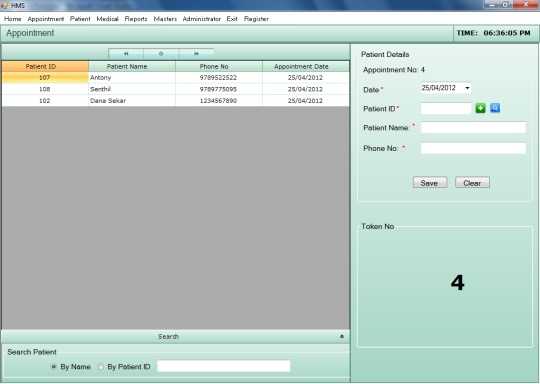Go to previous records with the back arrows
The width and height of the screenshot is (540, 384).
[126, 54]
